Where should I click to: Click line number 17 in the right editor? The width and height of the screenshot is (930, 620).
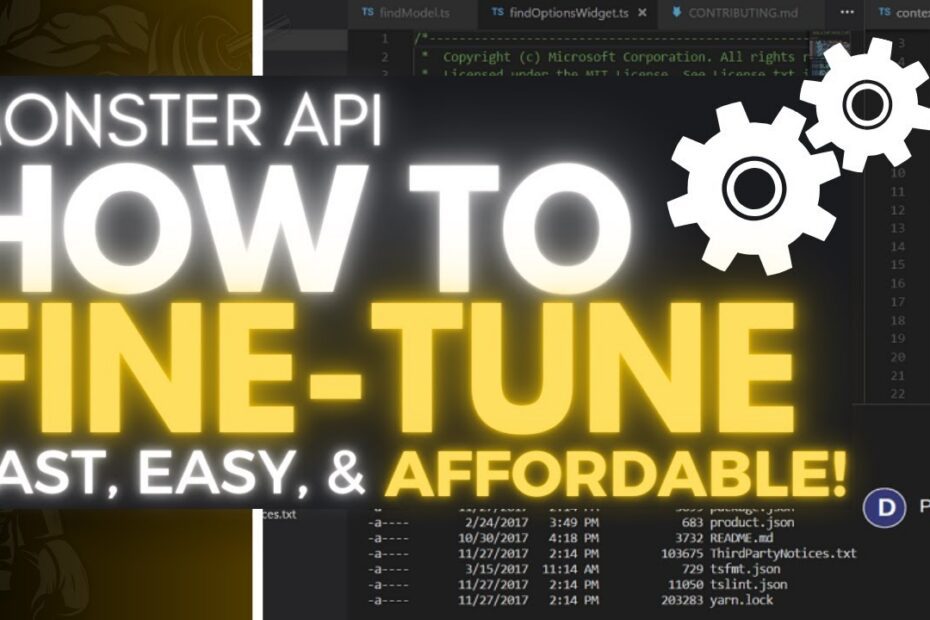[897, 302]
